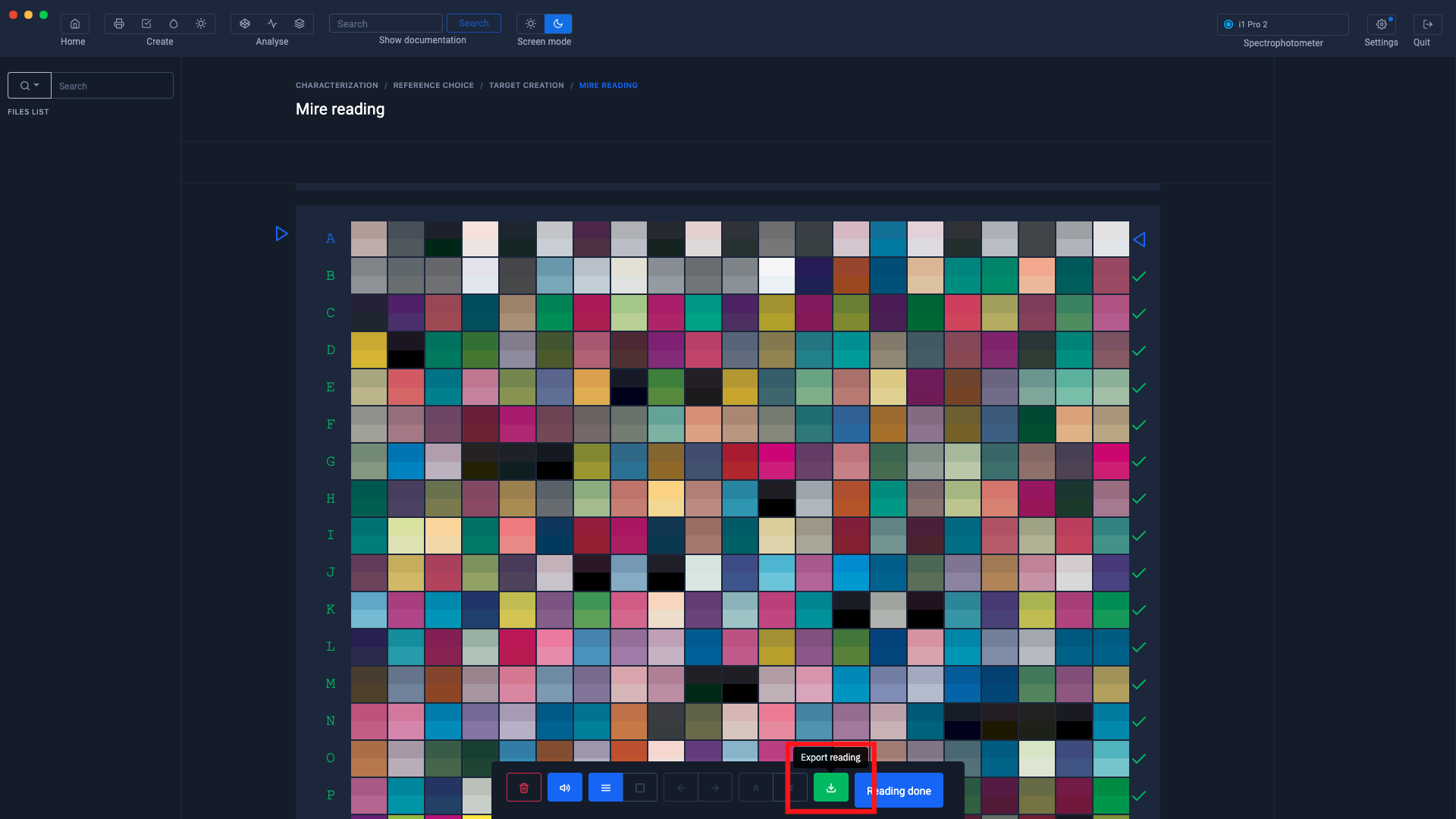Click row label M

click(x=331, y=684)
